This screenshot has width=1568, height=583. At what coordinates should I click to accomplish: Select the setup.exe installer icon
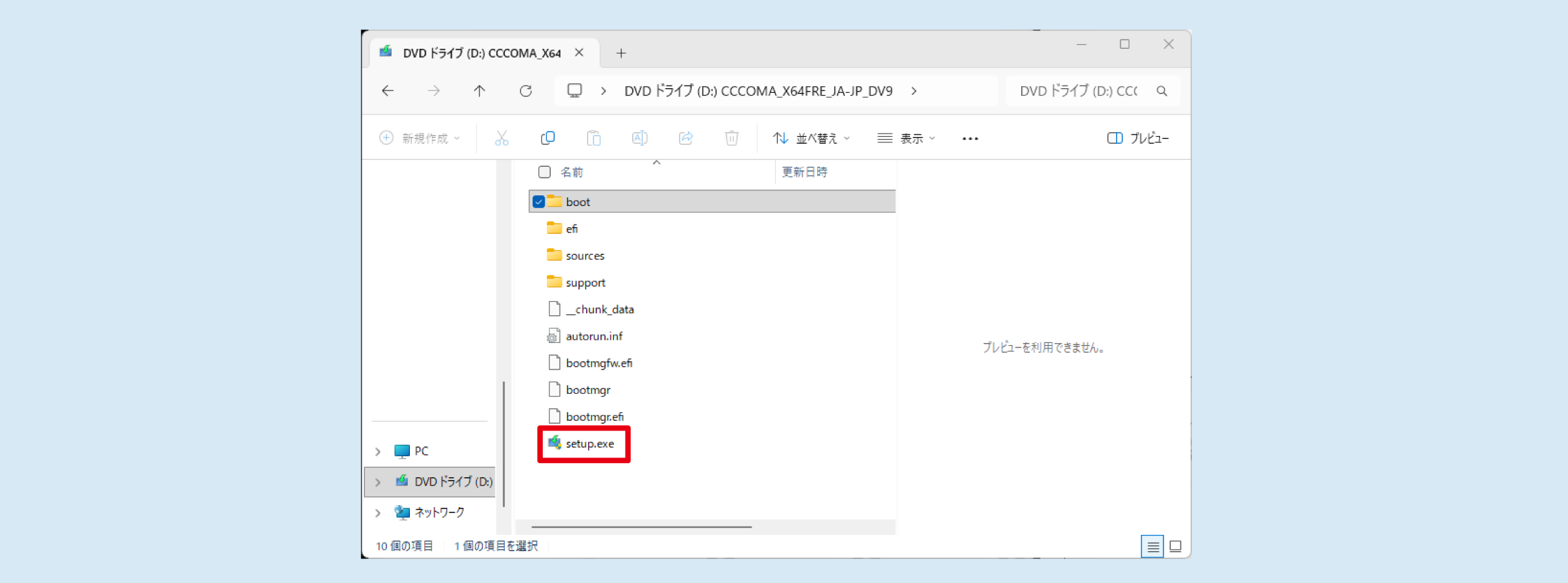tap(554, 443)
